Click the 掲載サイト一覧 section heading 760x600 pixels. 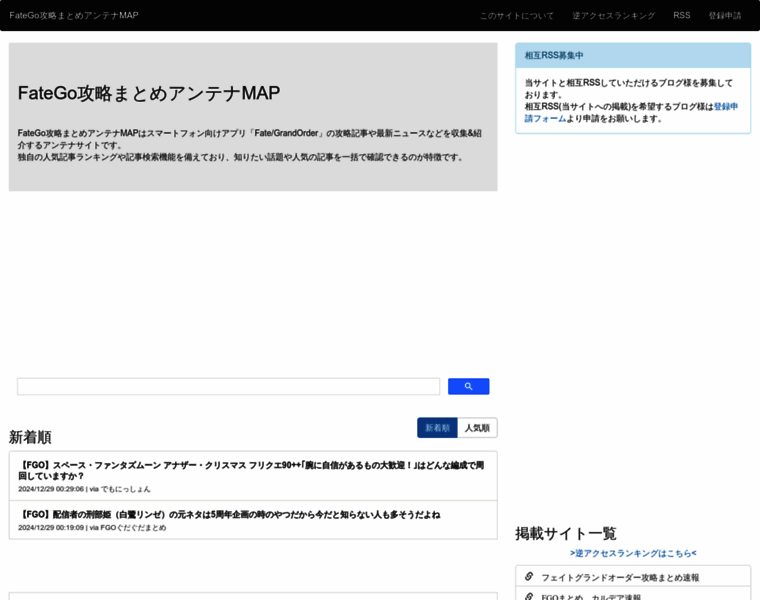click(566, 533)
